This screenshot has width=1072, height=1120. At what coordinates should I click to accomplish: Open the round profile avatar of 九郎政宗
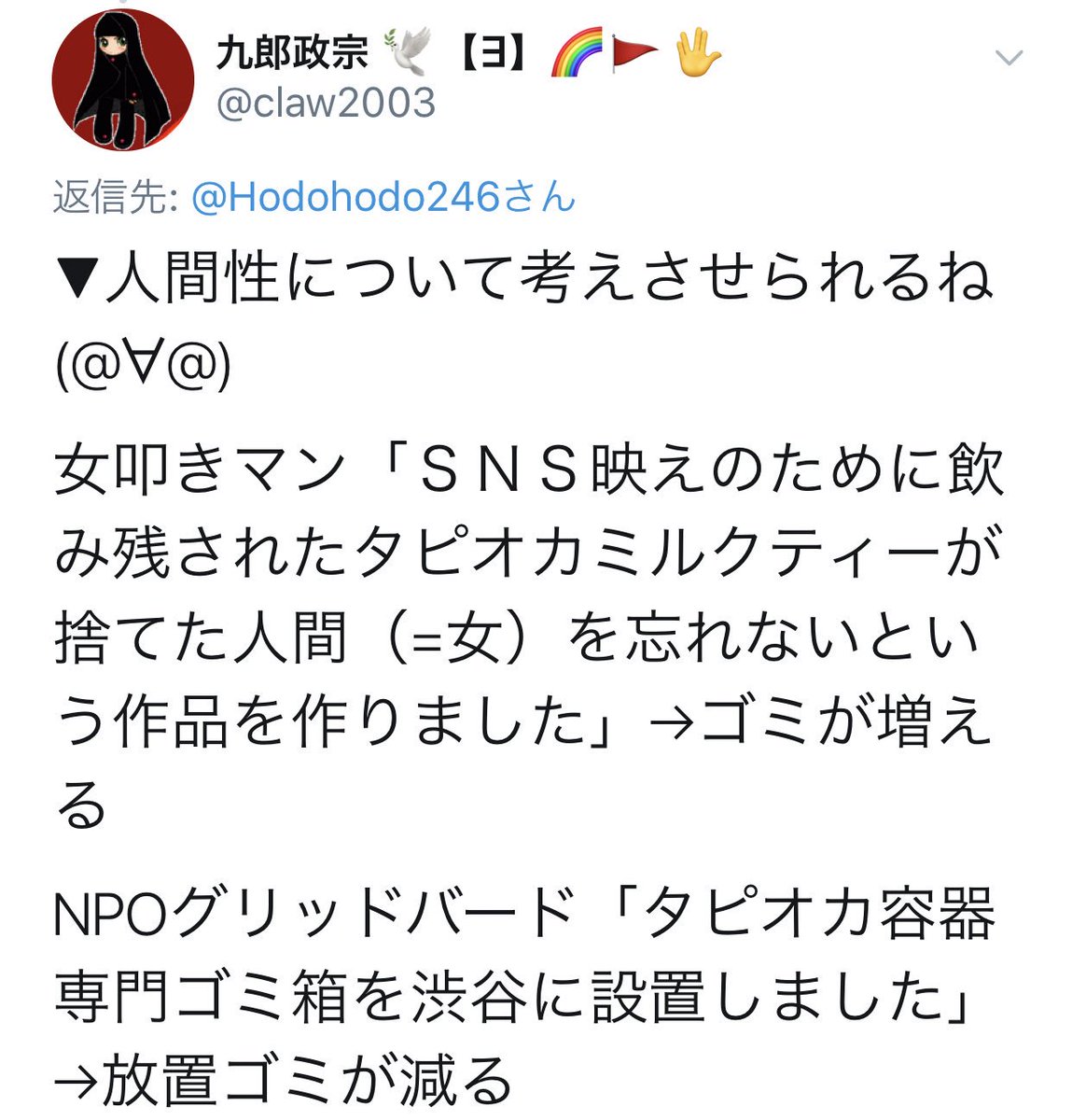coord(122,79)
